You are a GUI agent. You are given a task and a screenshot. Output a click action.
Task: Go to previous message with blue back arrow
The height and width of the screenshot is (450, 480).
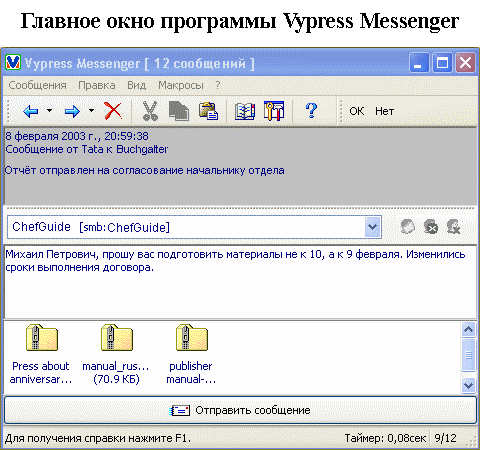click(x=31, y=111)
